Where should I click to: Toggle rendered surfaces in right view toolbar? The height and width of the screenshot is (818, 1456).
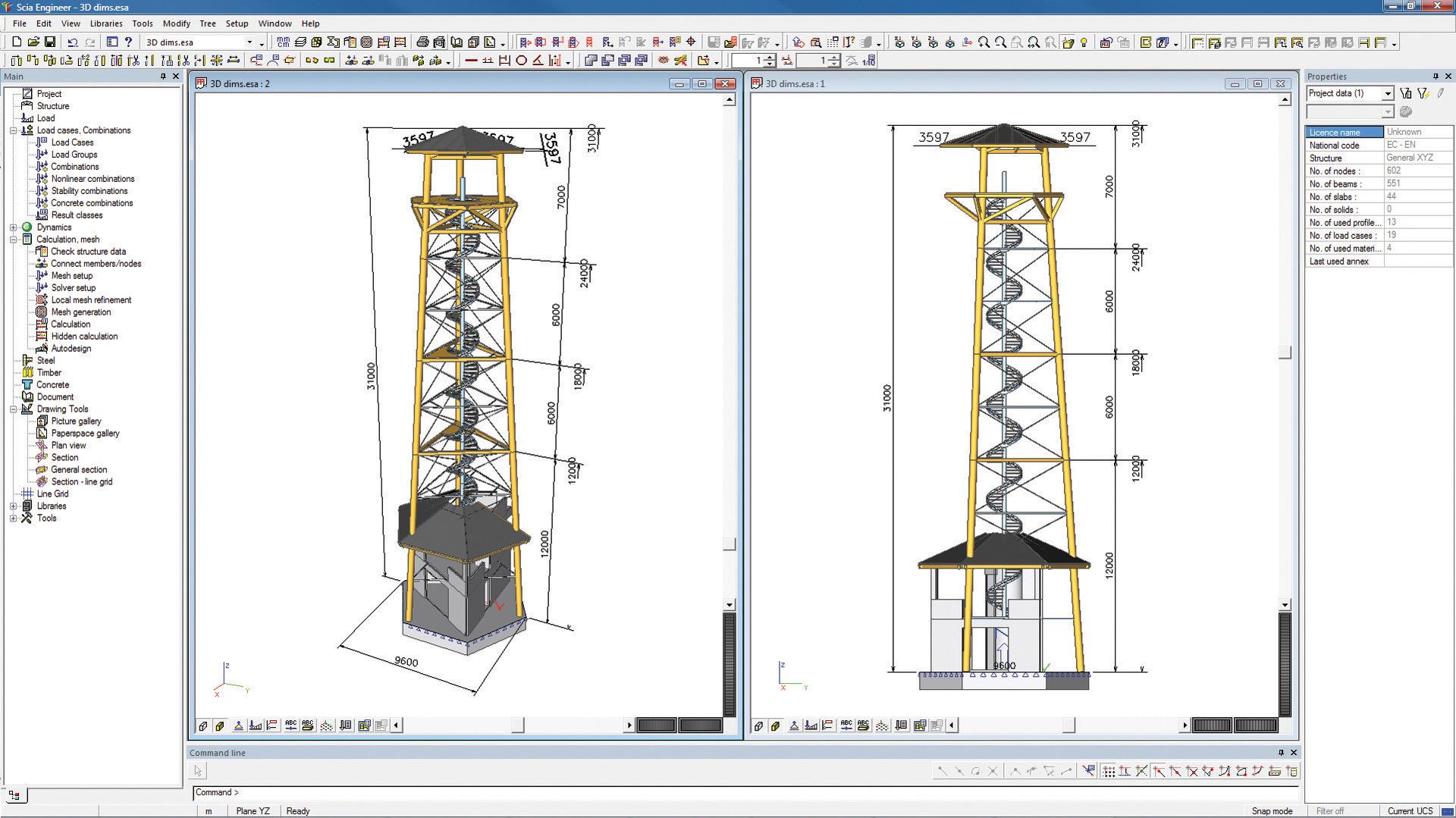[775, 726]
